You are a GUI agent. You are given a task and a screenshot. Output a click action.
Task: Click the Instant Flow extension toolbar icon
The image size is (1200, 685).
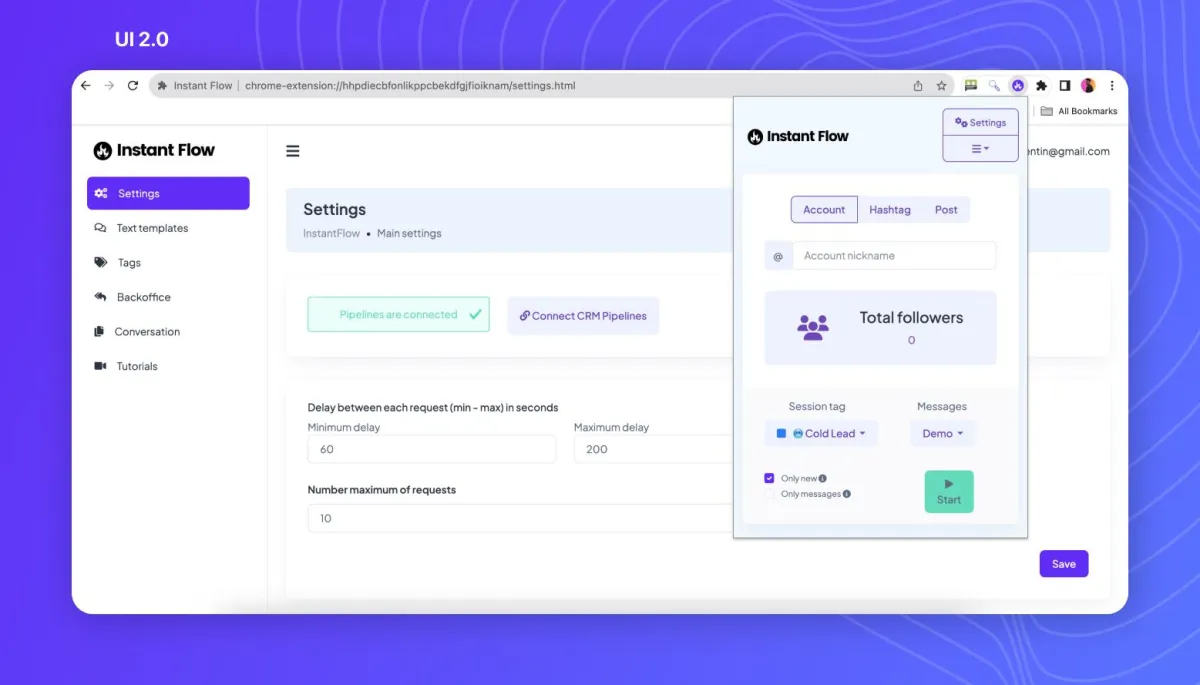[1018, 86]
